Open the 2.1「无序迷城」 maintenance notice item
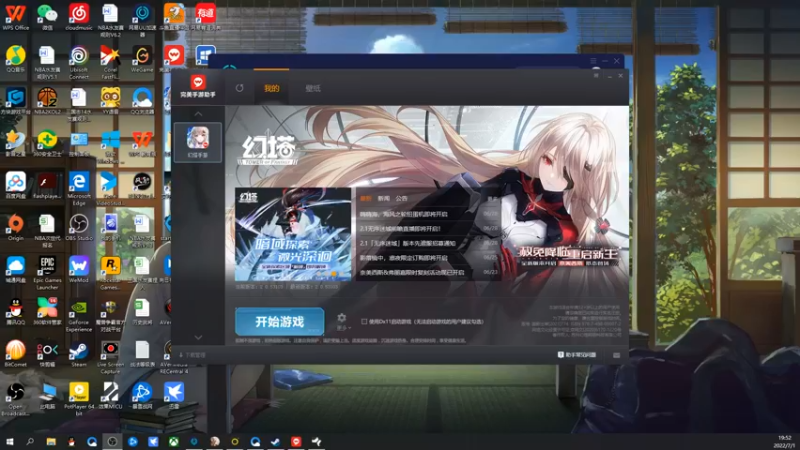The width and height of the screenshot is (800, 450). [429, 243]
